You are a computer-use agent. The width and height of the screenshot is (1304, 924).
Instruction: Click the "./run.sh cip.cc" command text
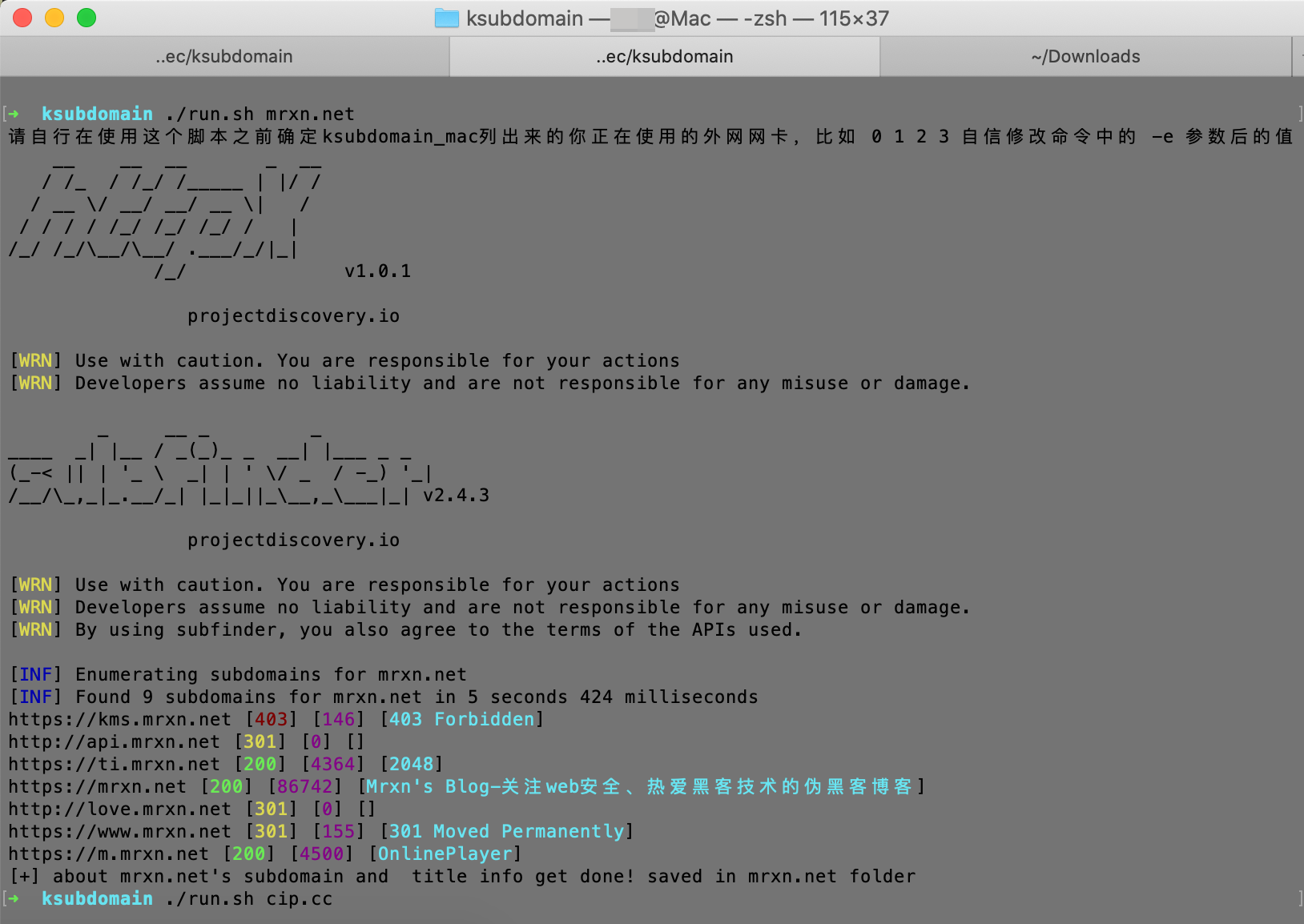249,899
